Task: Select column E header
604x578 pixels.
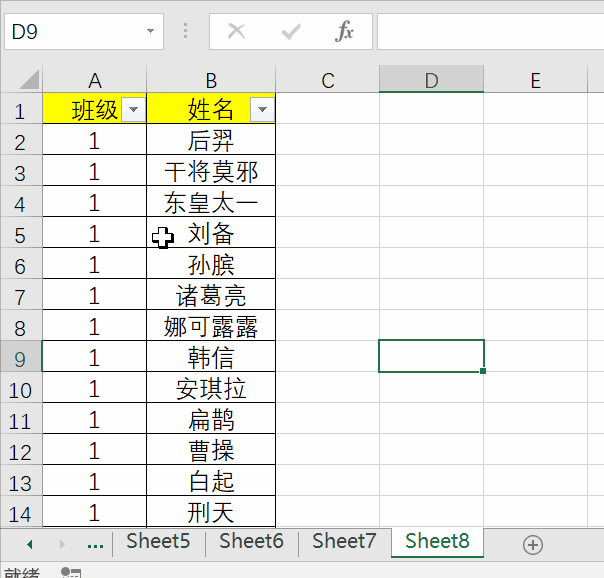Action: 535,80
